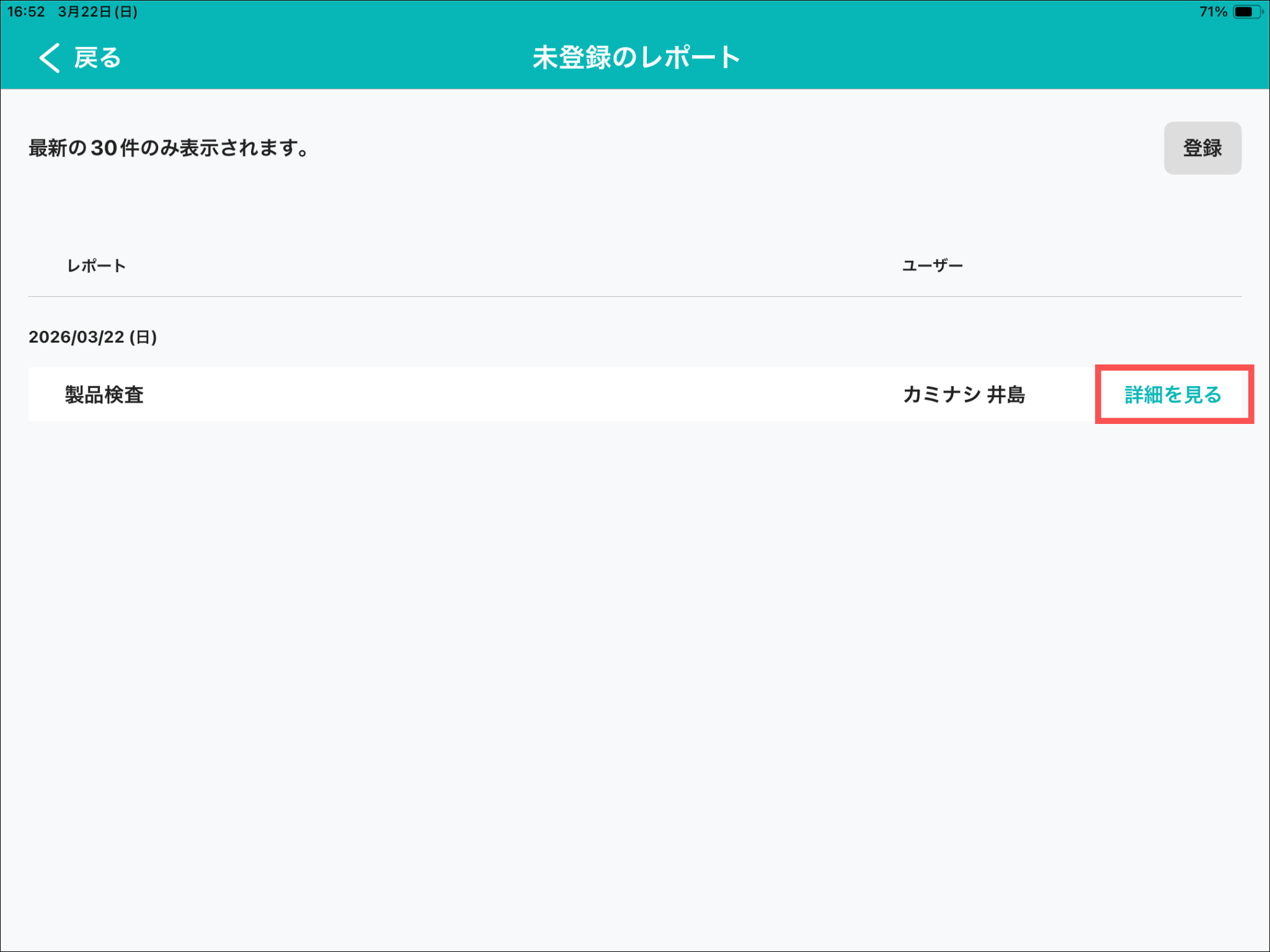Tap the カミナシ 井島 user name
The height and width of the screenshot is (952, 1270).
964,395
